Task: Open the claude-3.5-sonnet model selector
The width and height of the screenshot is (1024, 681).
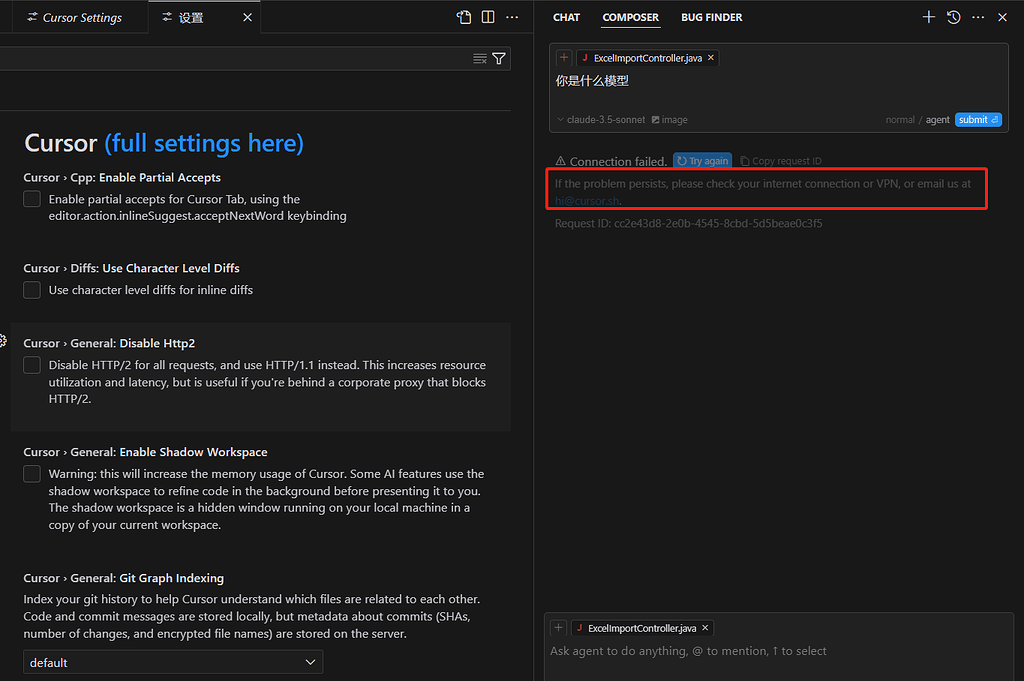Action: click(x=601, y=119)
